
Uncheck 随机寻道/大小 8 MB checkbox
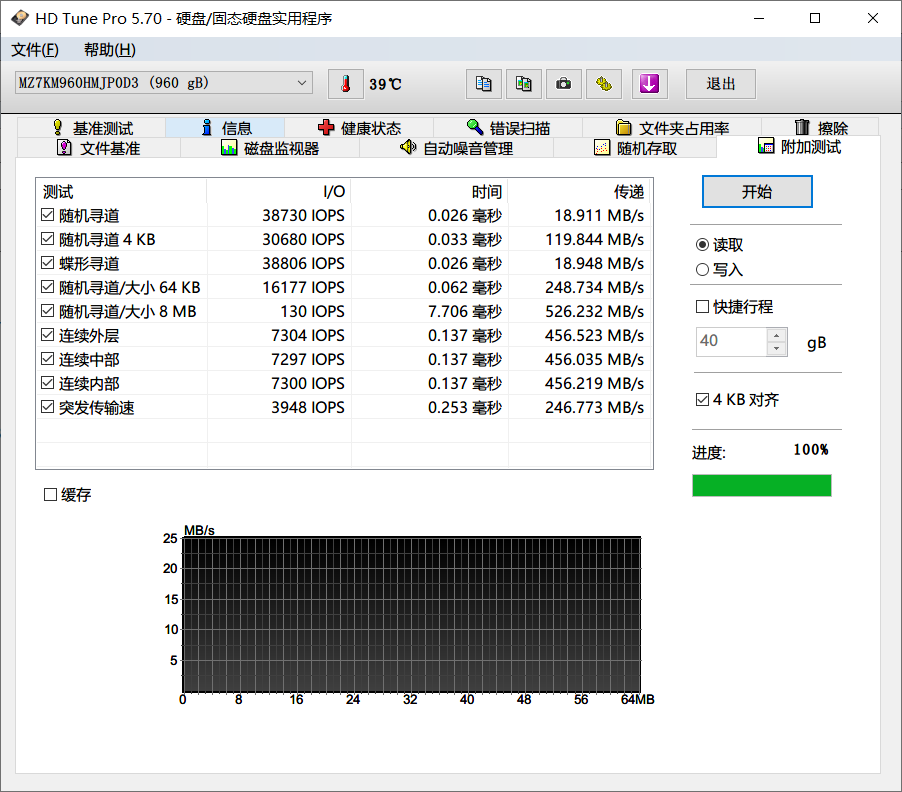(x=48, y=311)
